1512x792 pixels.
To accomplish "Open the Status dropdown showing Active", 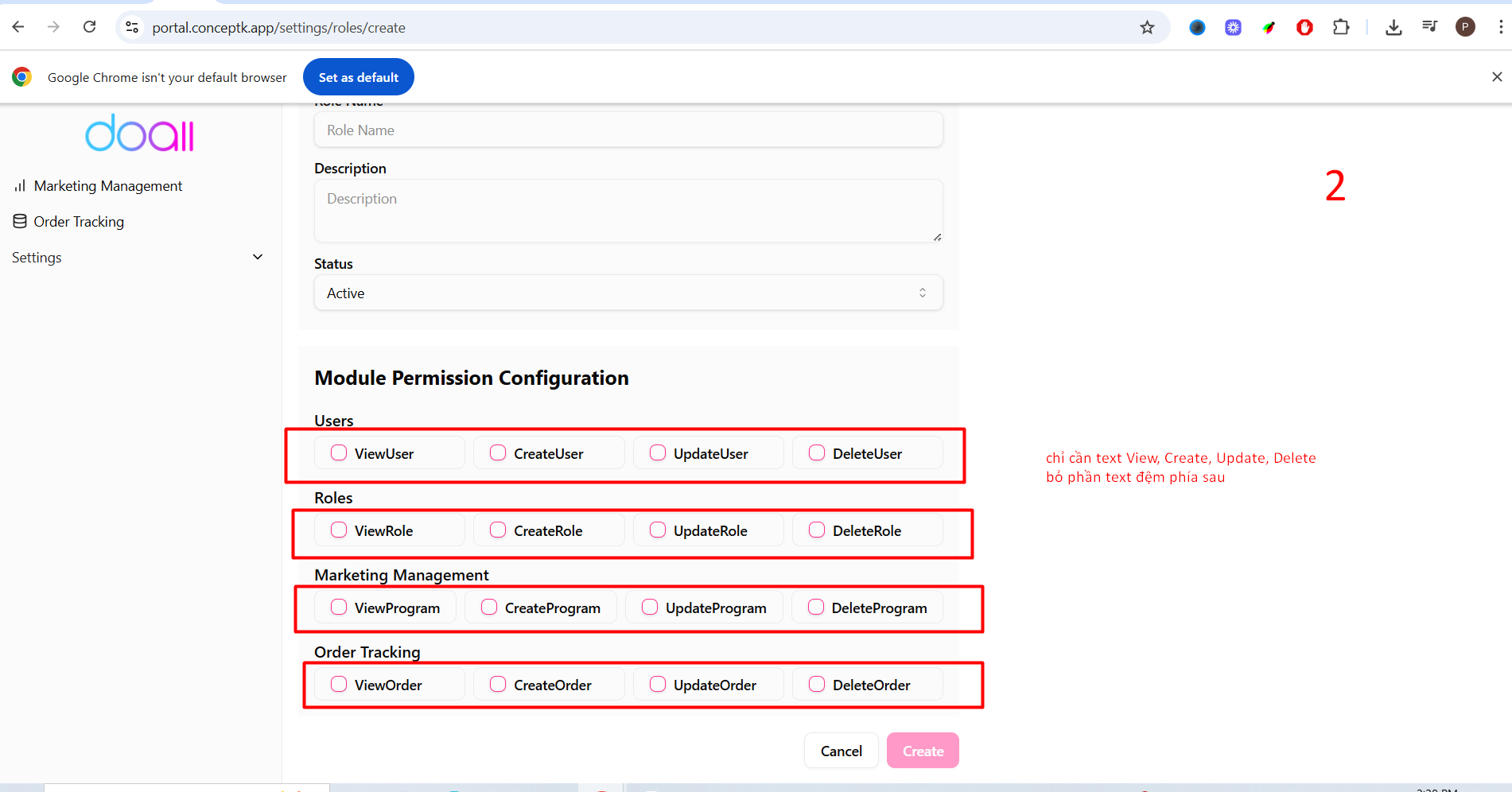I will click(628, 293).
